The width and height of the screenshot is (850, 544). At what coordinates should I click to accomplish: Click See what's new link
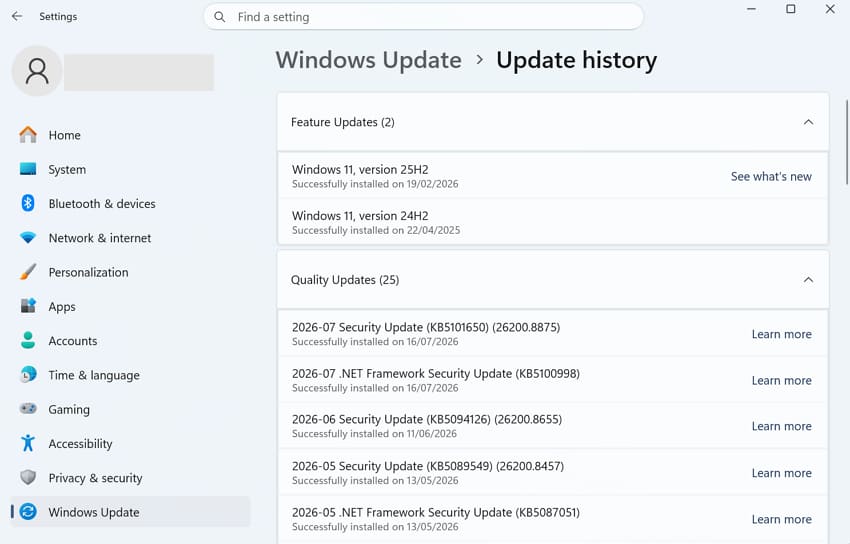771,176
